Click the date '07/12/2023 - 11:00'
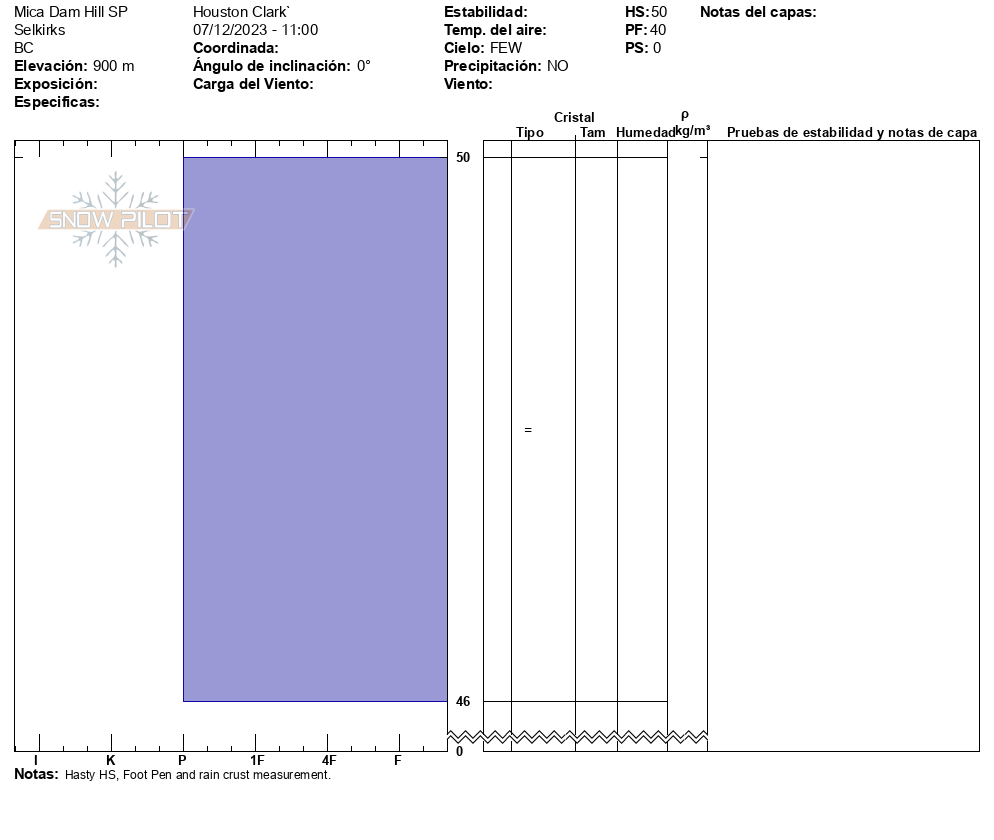 (x=255, y=30)
